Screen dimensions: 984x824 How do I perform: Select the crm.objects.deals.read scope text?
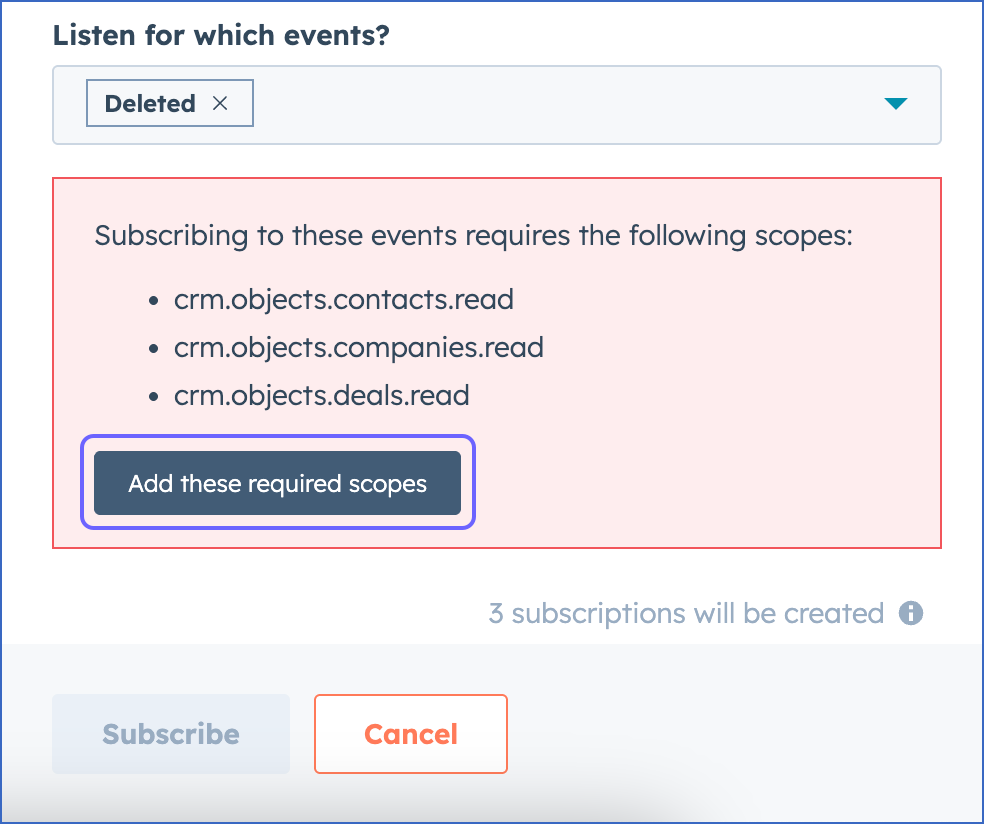click(321, 396)
